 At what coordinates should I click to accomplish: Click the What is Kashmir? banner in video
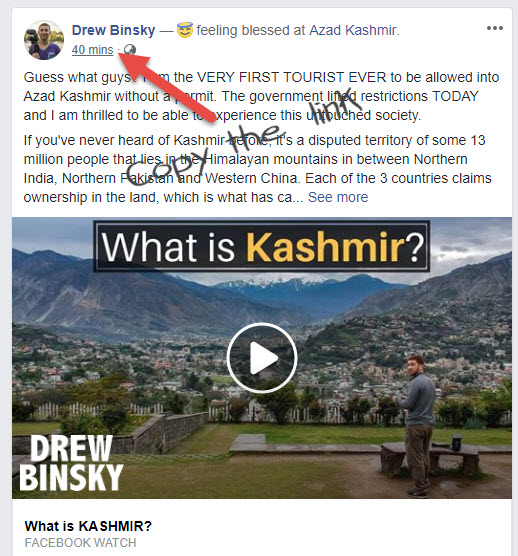coord(262,246)
